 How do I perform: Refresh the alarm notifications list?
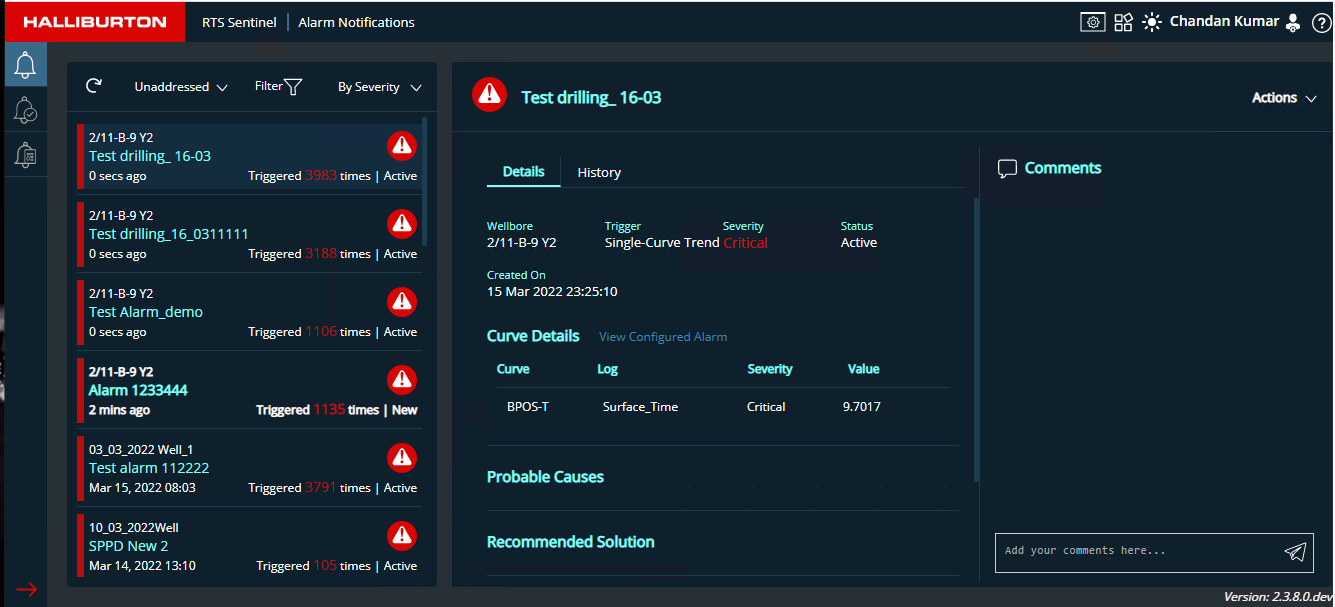pyautogui.click(x=94, y=87)
